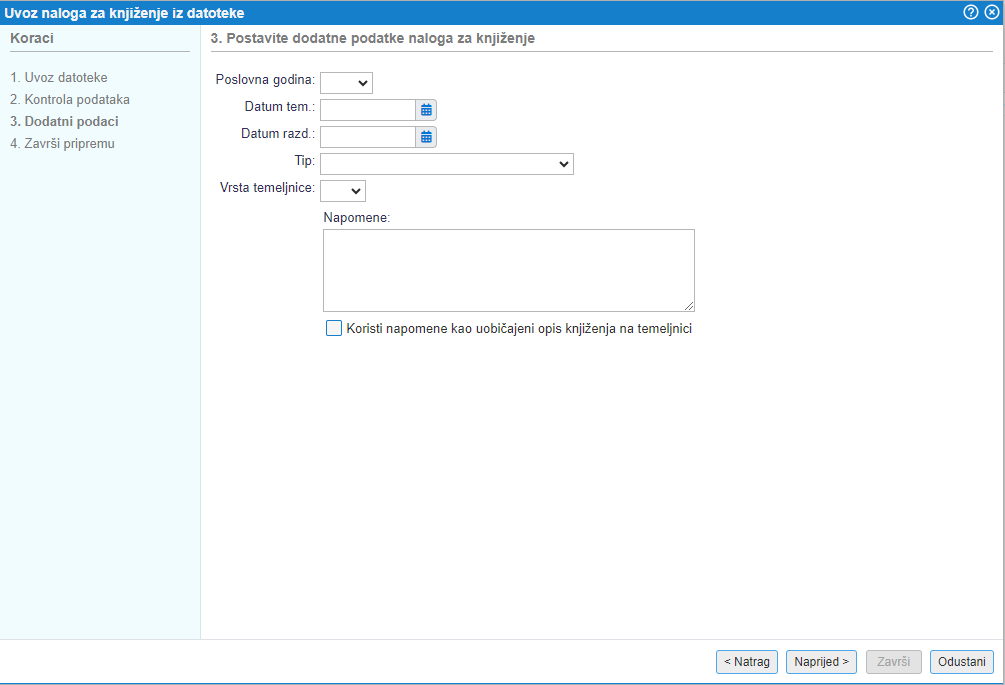The image size is (1005, 685).
Task: Expand the Poslovna godina dropdown
Action: [346, 83]
